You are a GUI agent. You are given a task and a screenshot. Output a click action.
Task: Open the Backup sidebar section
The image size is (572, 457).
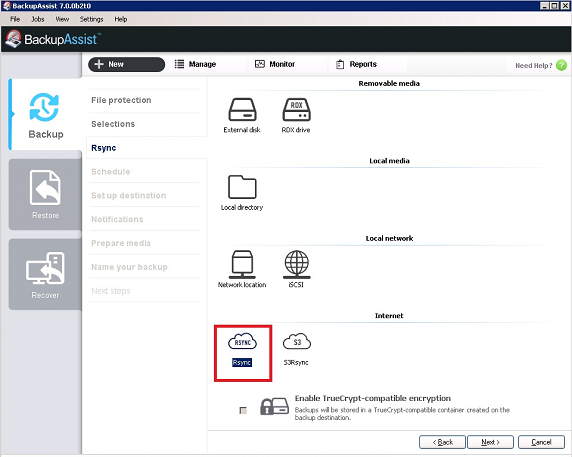click(45, 115)
